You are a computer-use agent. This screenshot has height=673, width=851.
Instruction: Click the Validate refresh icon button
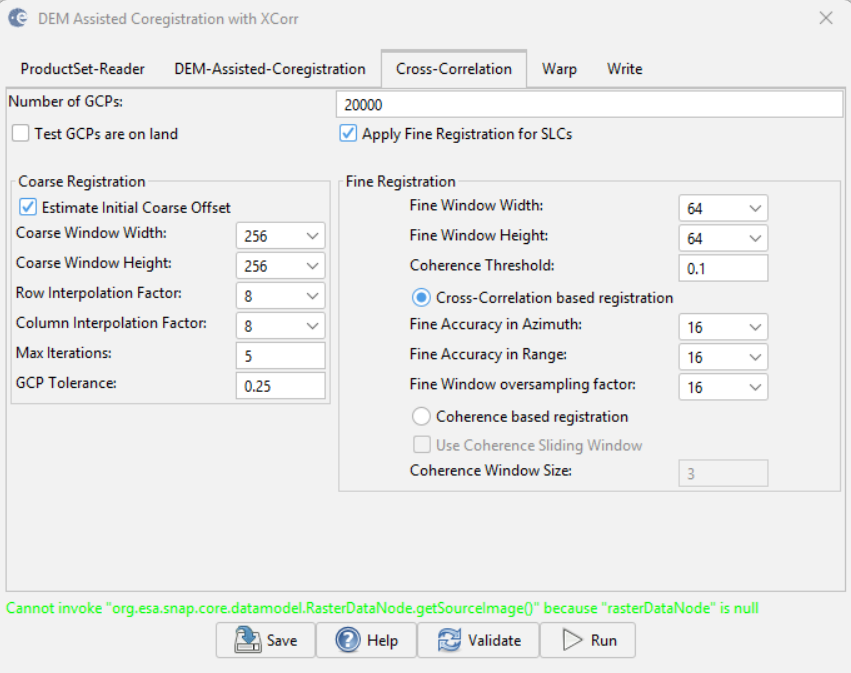478,640
